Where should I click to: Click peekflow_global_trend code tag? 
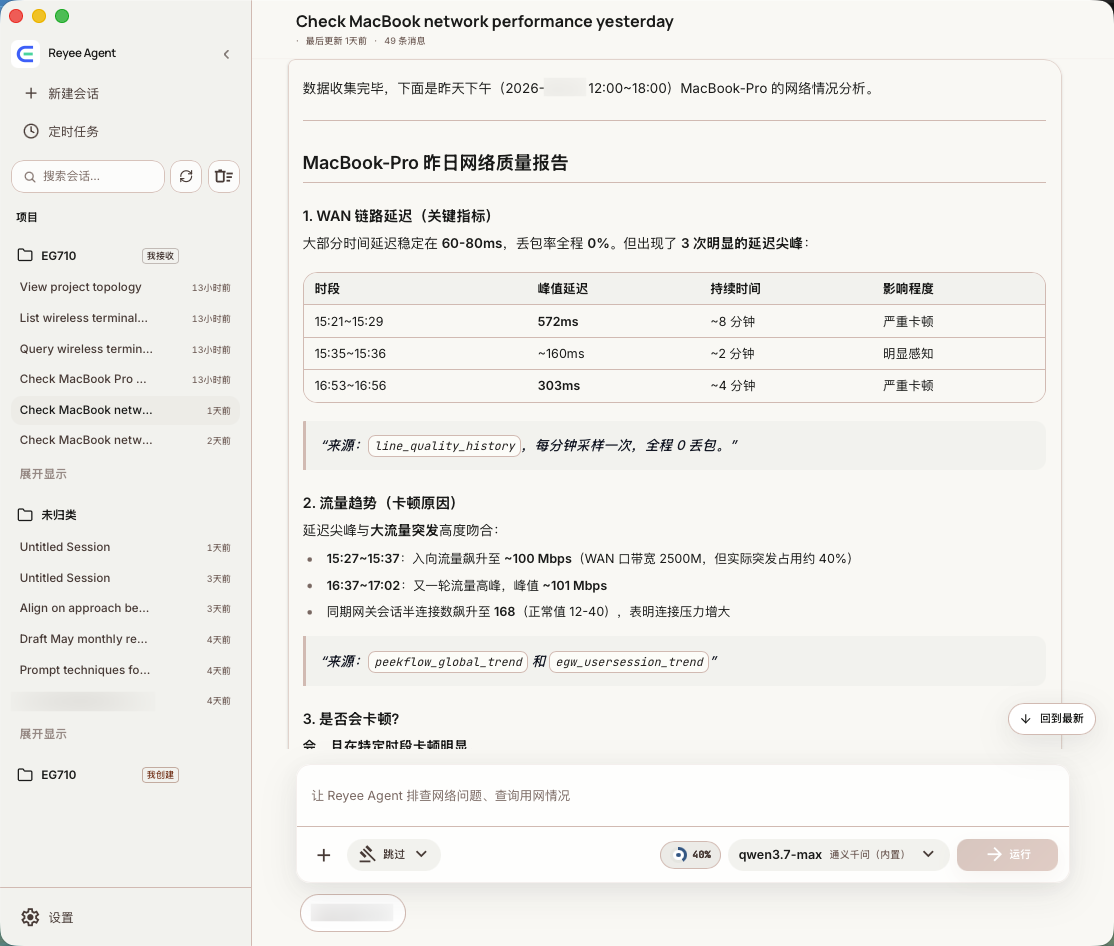point(448,661)
